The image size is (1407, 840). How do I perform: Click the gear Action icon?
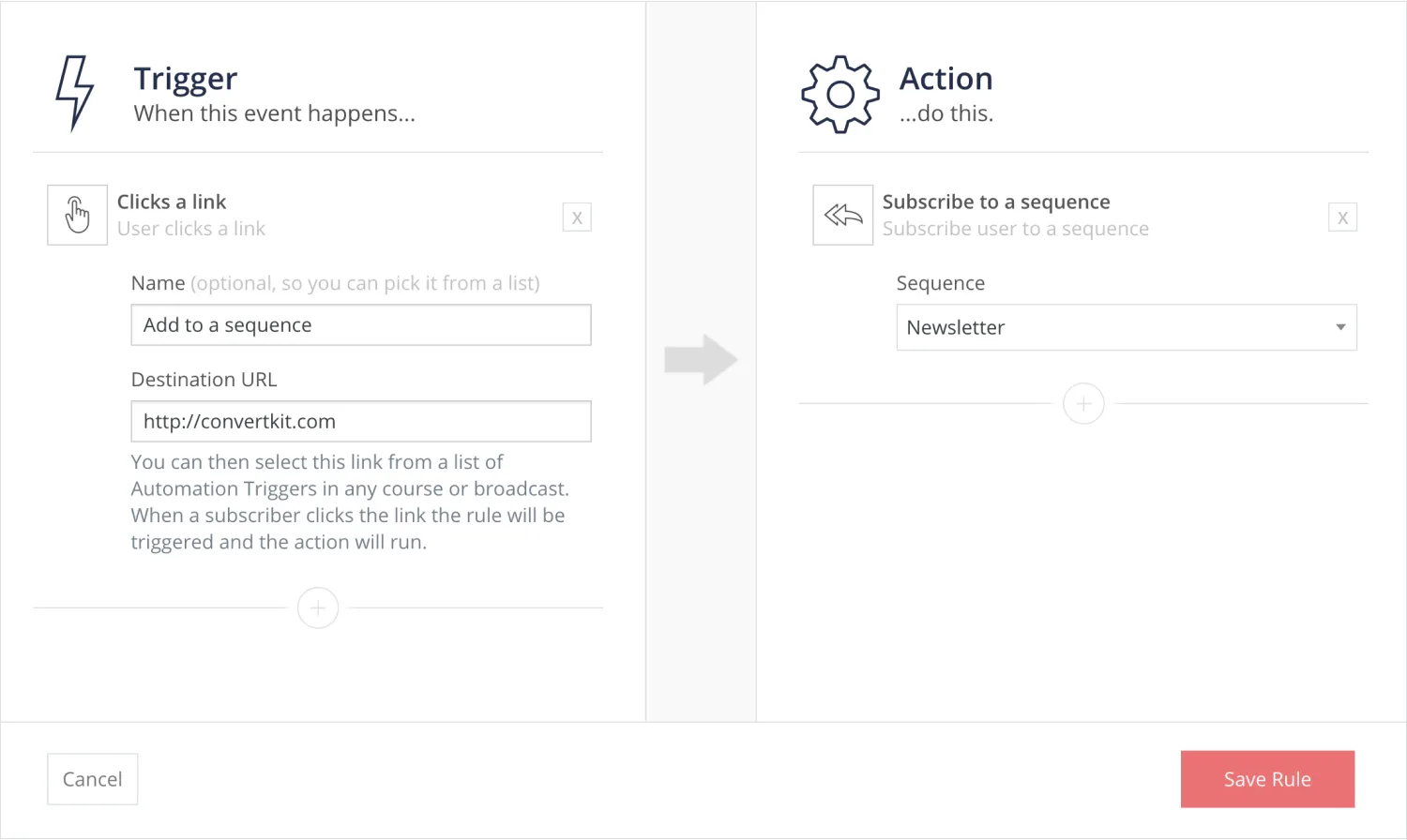point(840,94)
